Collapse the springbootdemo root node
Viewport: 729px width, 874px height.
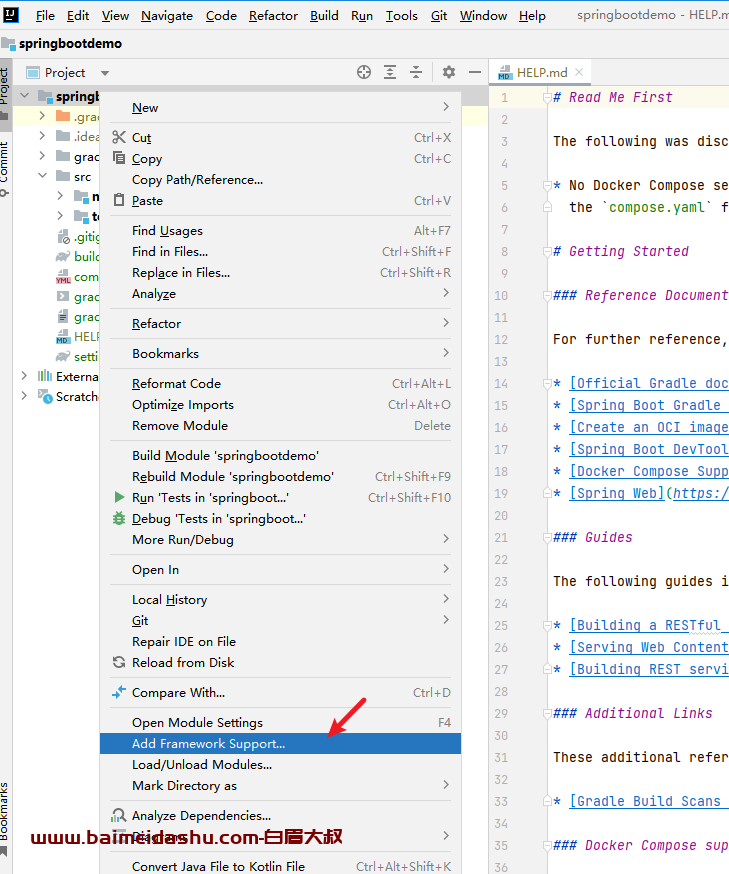click(x=25, y=96)
